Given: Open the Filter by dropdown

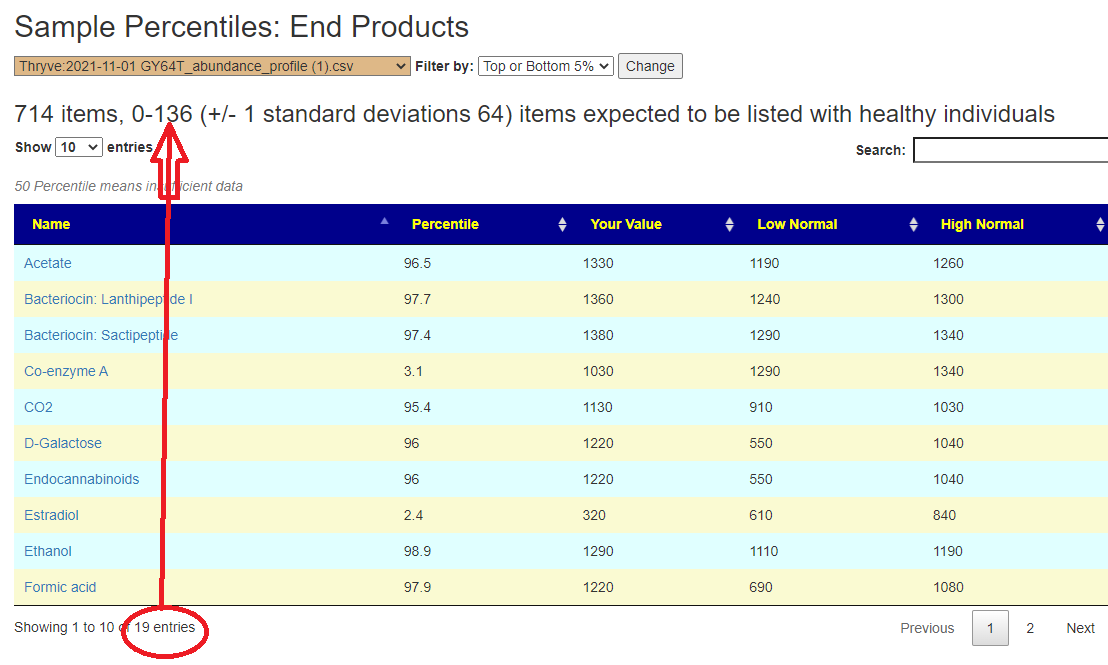Looking at the screenshot, I should (x=546, y=66).
